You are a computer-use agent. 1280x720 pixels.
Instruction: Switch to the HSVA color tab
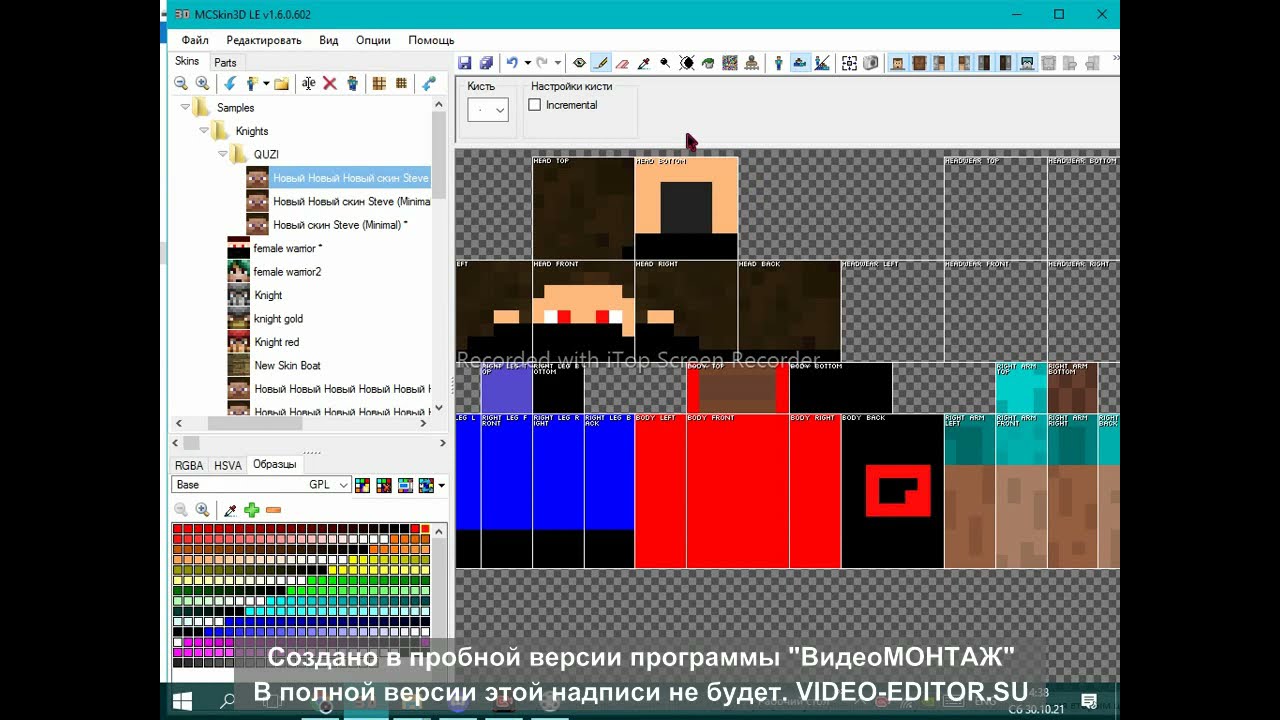click(x=228, y=465)
